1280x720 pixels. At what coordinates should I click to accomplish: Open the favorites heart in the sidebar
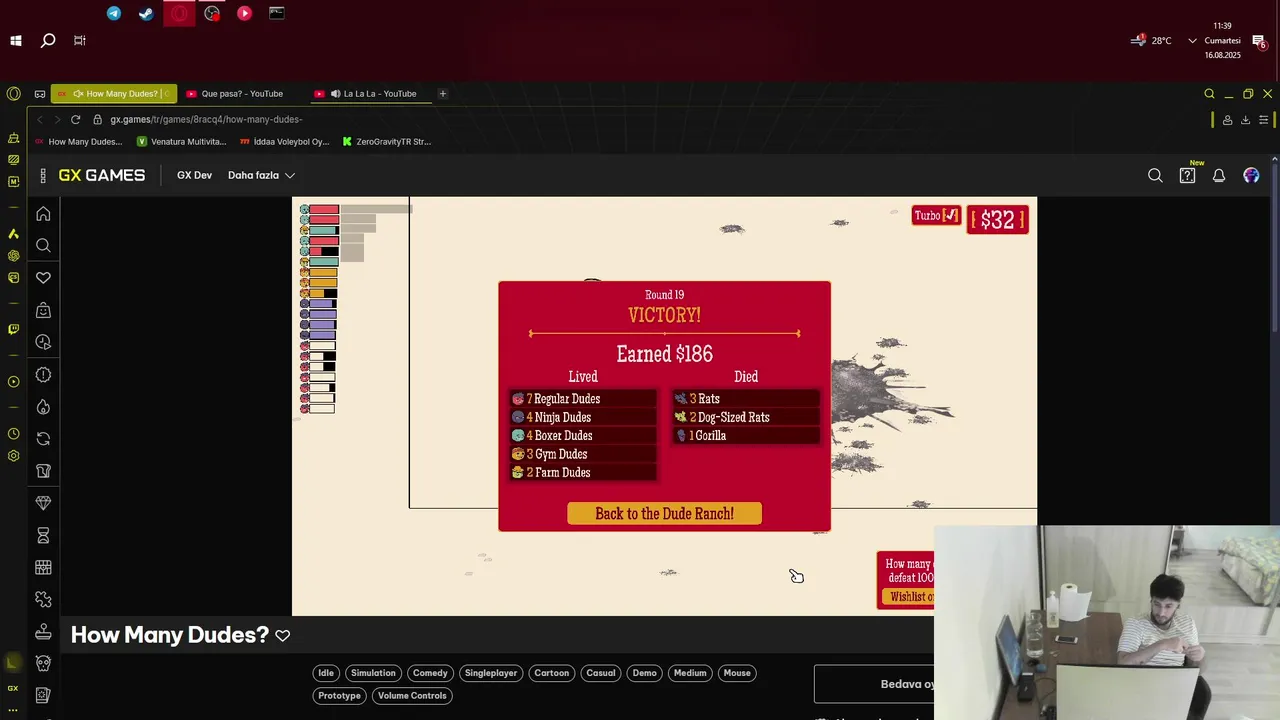click(43, 278)
